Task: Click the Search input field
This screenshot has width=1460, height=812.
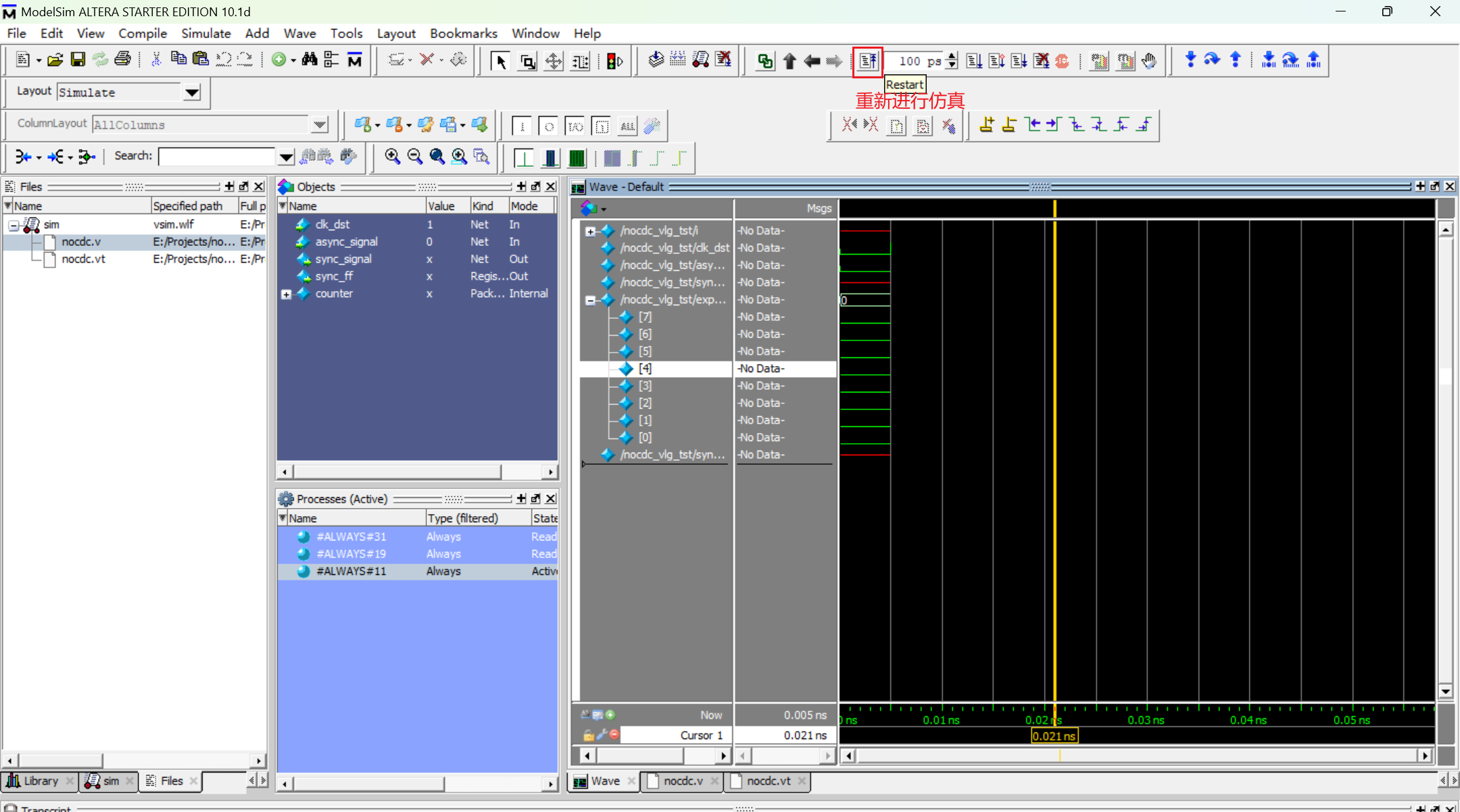Action: [217, 157]
